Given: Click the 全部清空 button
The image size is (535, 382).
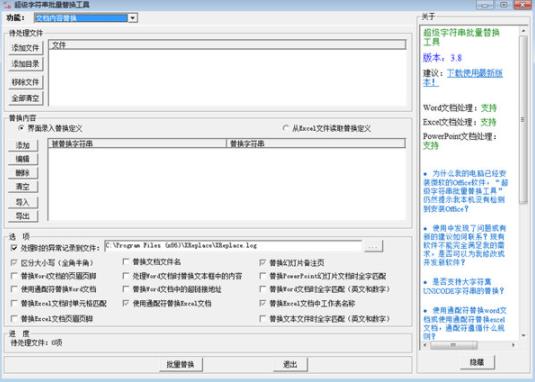Looking at the screenshot, I should tap(26, 98).
